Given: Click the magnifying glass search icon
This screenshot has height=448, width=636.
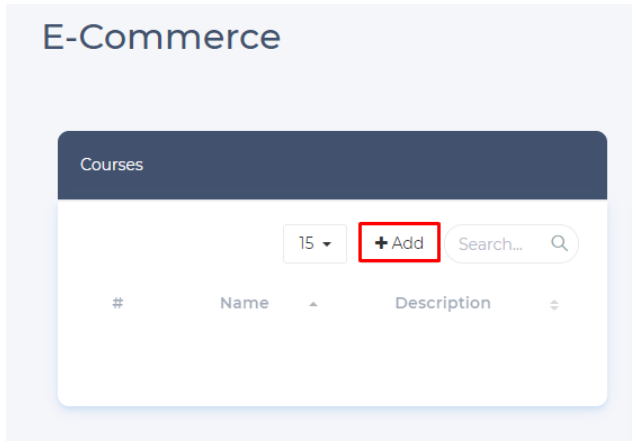Looking at the screenshot, I should [559, 243].
